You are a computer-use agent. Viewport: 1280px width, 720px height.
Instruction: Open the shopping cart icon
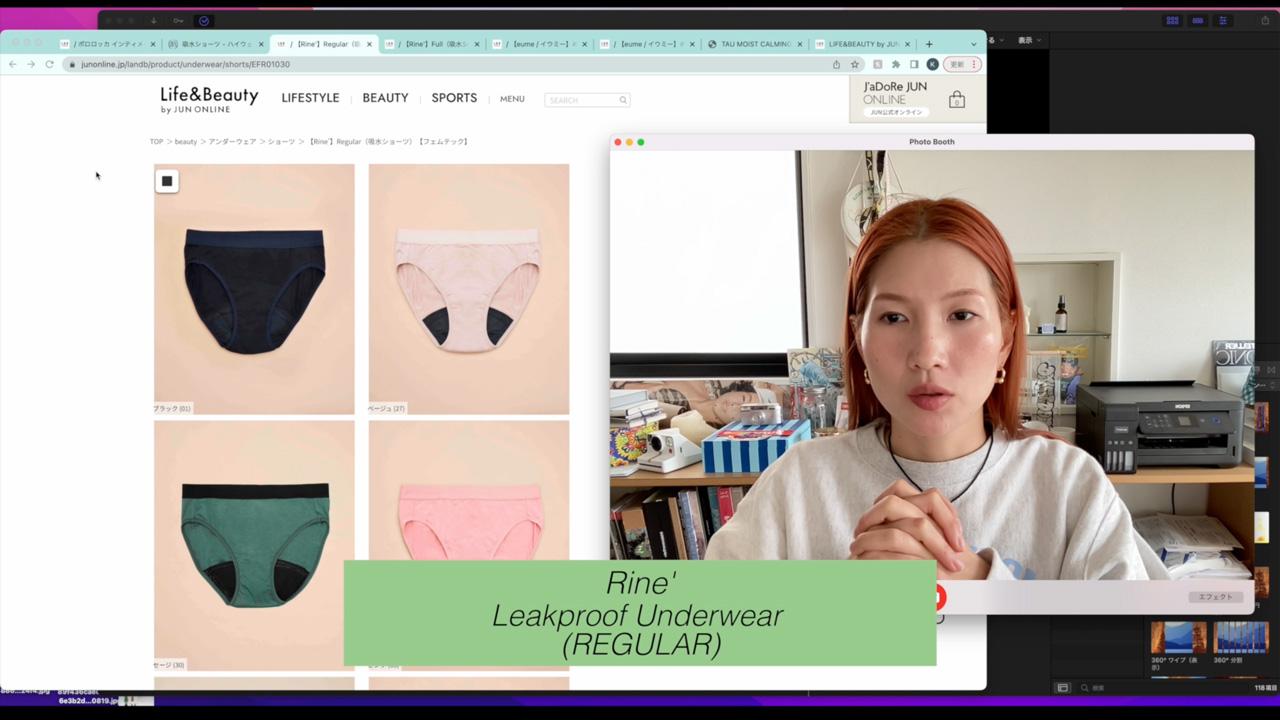click(x=957, y=99)
